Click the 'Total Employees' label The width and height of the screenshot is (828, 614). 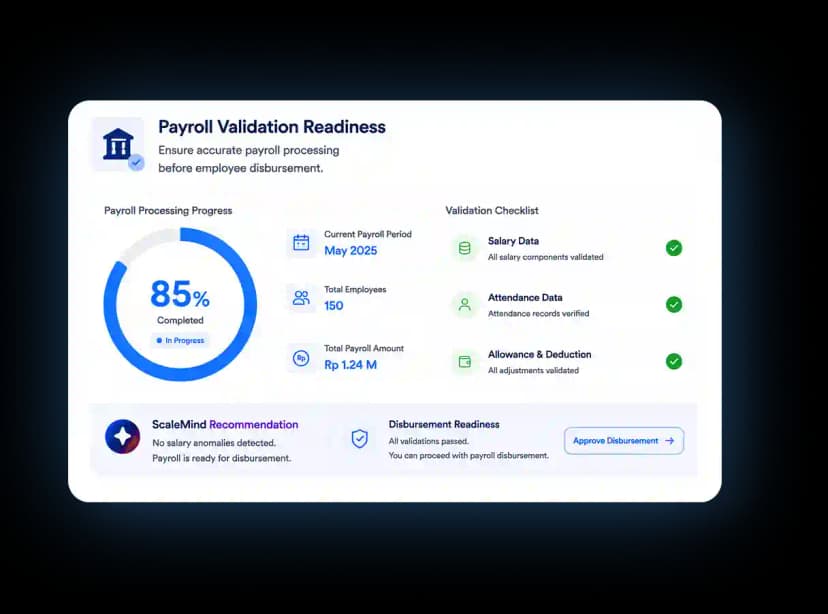pos(355,289)
